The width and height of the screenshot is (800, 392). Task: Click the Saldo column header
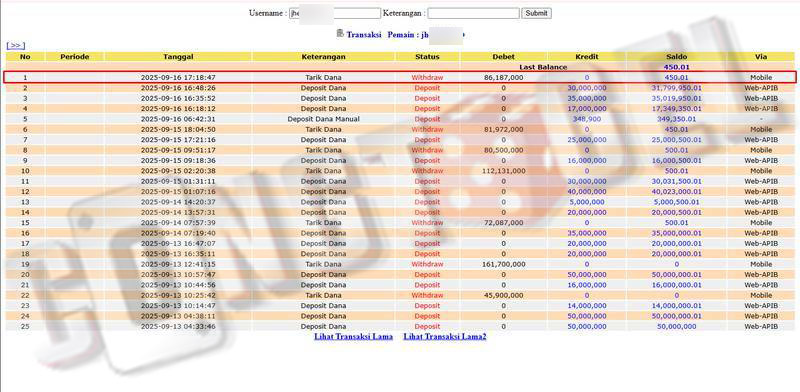point(677,57)
